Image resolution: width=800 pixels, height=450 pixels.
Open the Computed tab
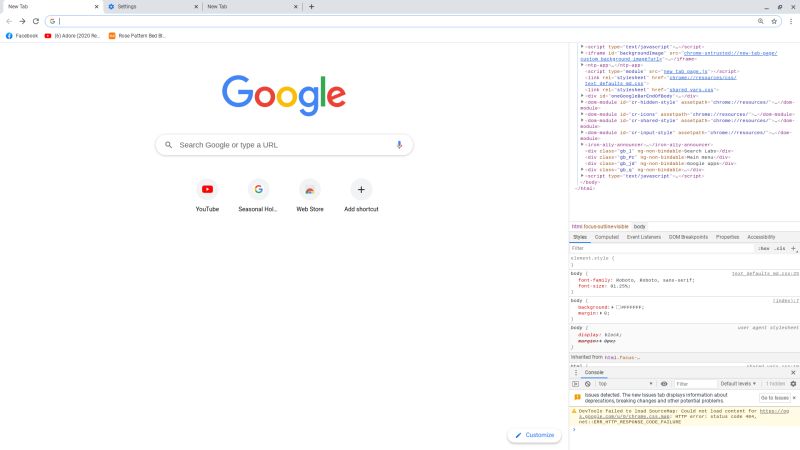click(x=606, y=237)
